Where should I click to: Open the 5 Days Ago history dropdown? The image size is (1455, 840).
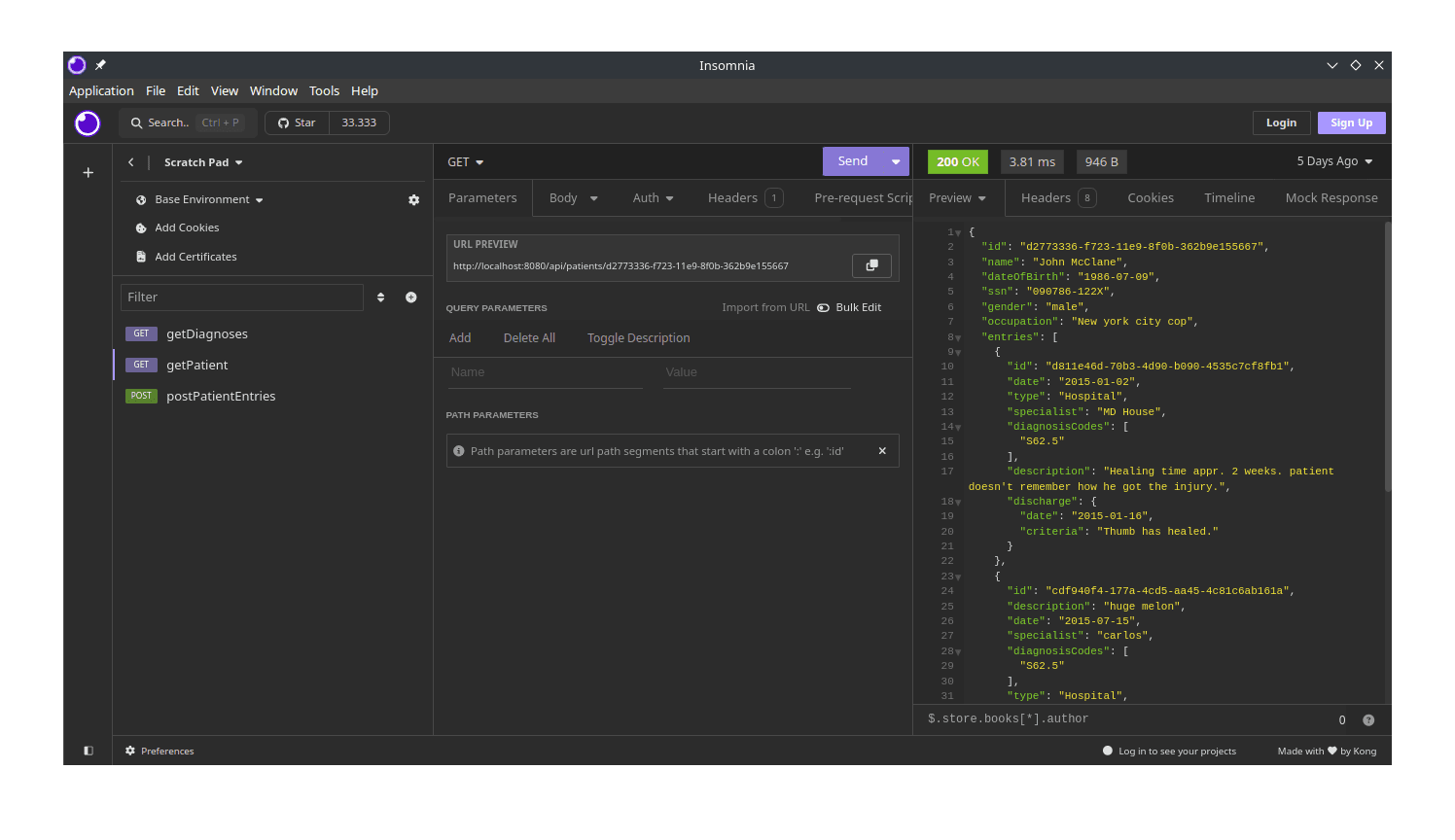click(x=1334, y=161)
